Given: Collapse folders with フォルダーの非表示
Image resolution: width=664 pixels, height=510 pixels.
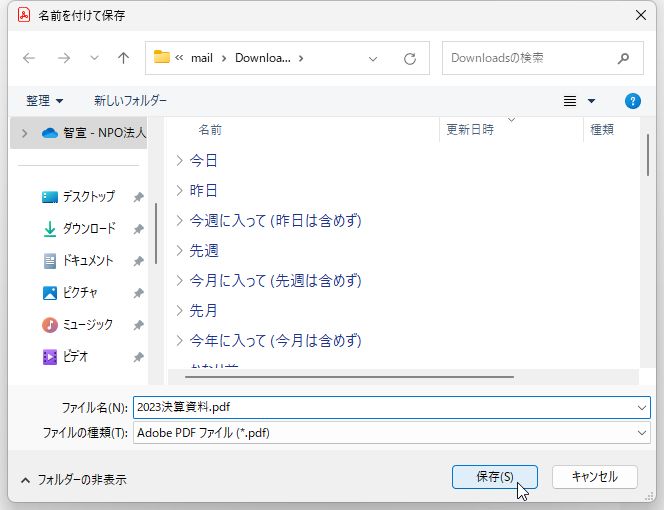Looking at the screenshot, I should [x=74, y=480].
